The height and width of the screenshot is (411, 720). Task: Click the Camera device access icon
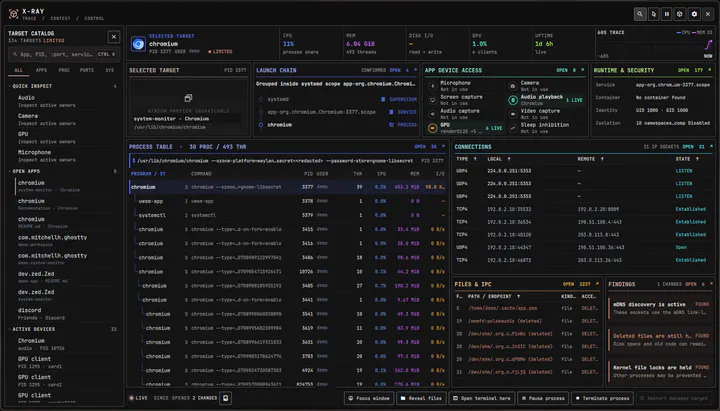pyautogui.click(x=513, y=86)
